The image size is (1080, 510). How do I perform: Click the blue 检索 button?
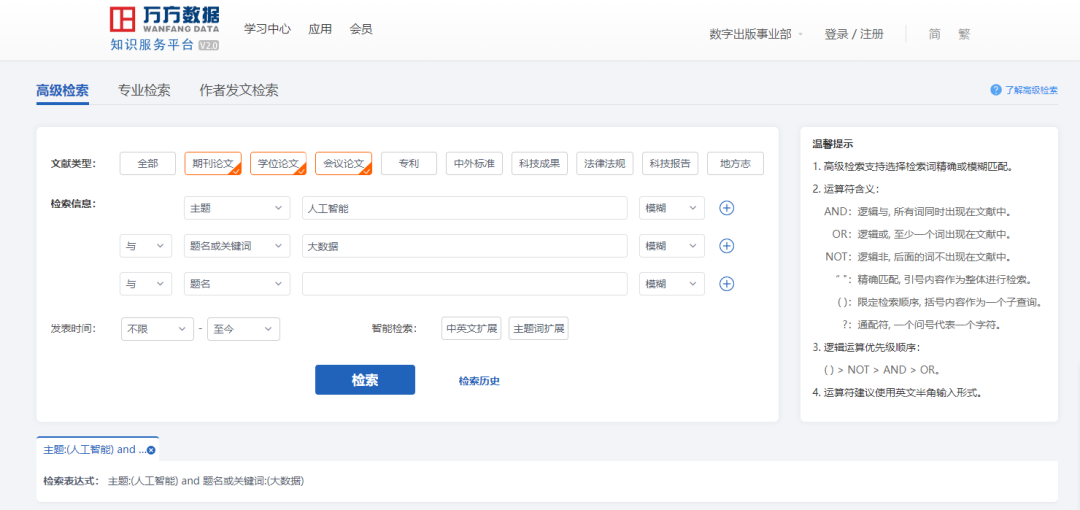365,380
